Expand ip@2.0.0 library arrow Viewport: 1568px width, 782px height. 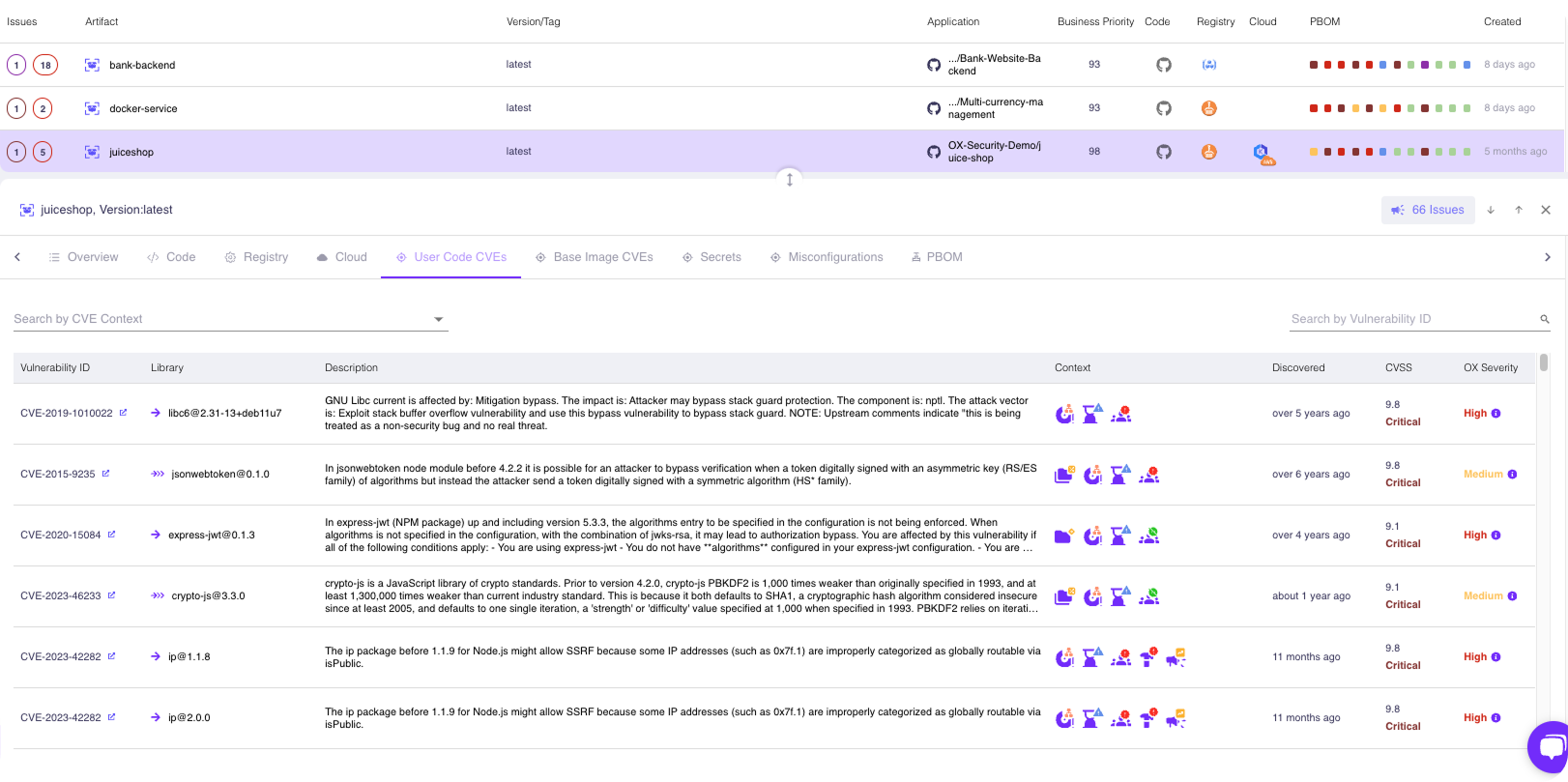pos(156,717)
